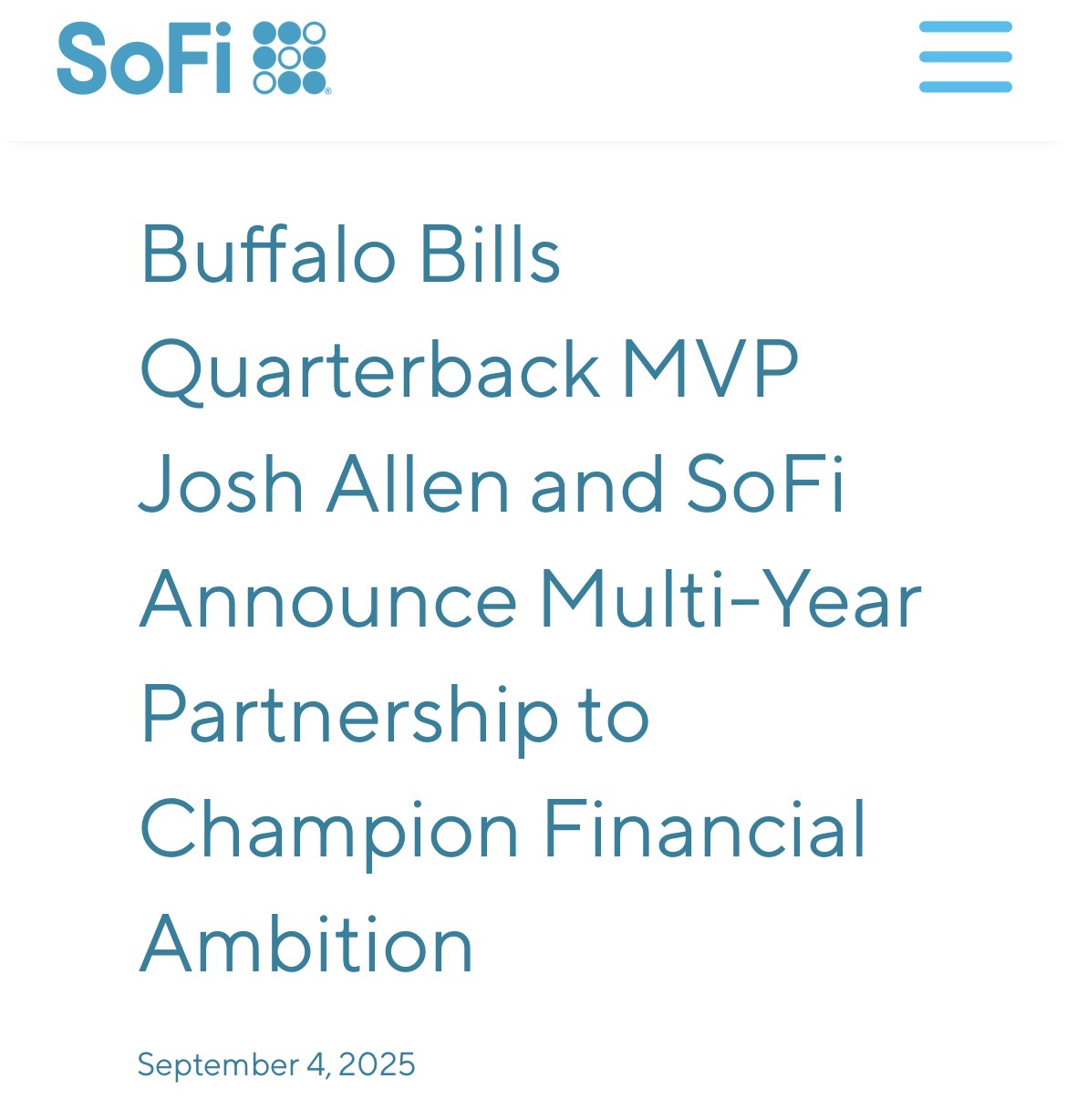
Task: Click the word "Partnership" in the headline
Action: point(349,717)
